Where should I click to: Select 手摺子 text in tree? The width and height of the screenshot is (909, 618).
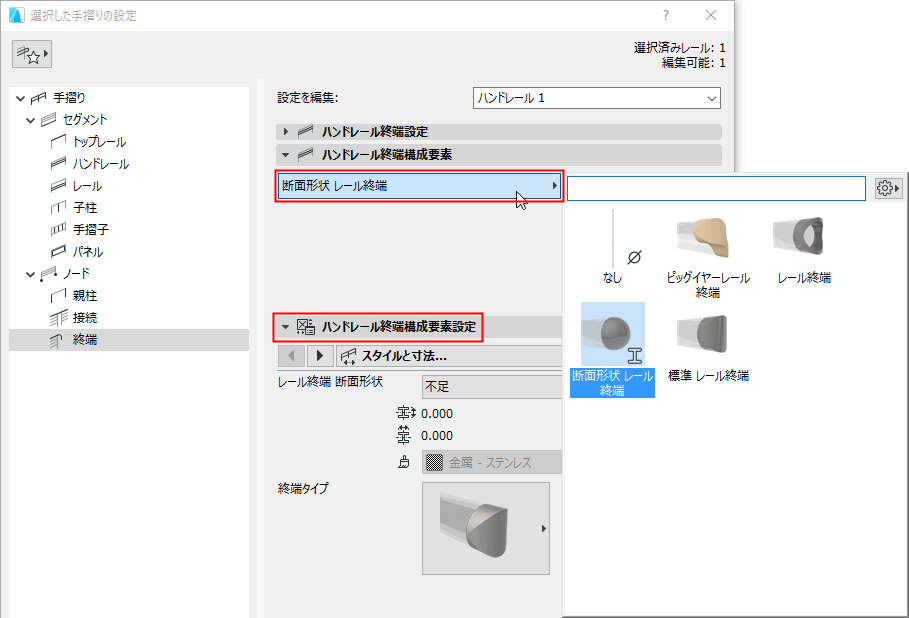90,230
